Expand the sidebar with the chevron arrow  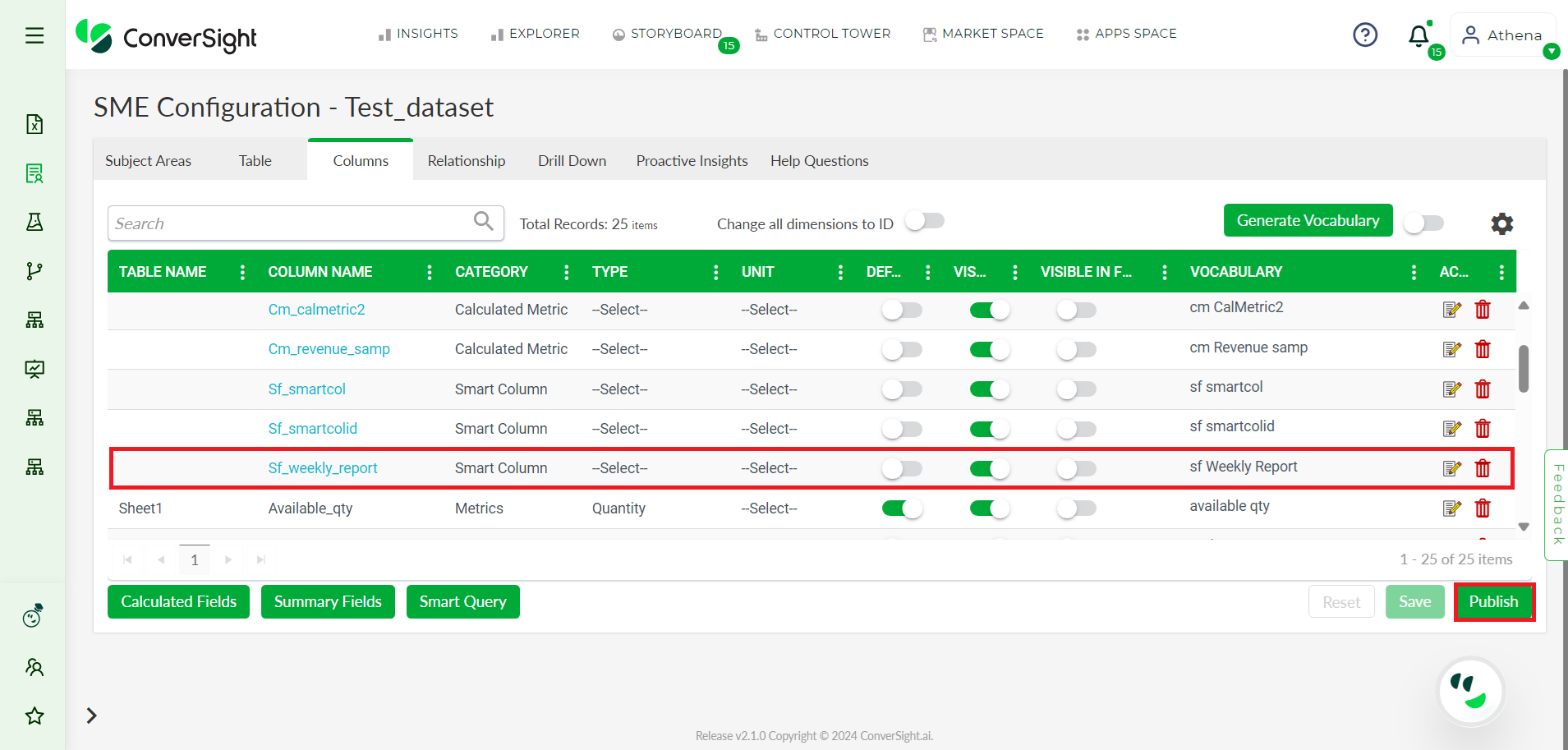[x=92, y=715]
